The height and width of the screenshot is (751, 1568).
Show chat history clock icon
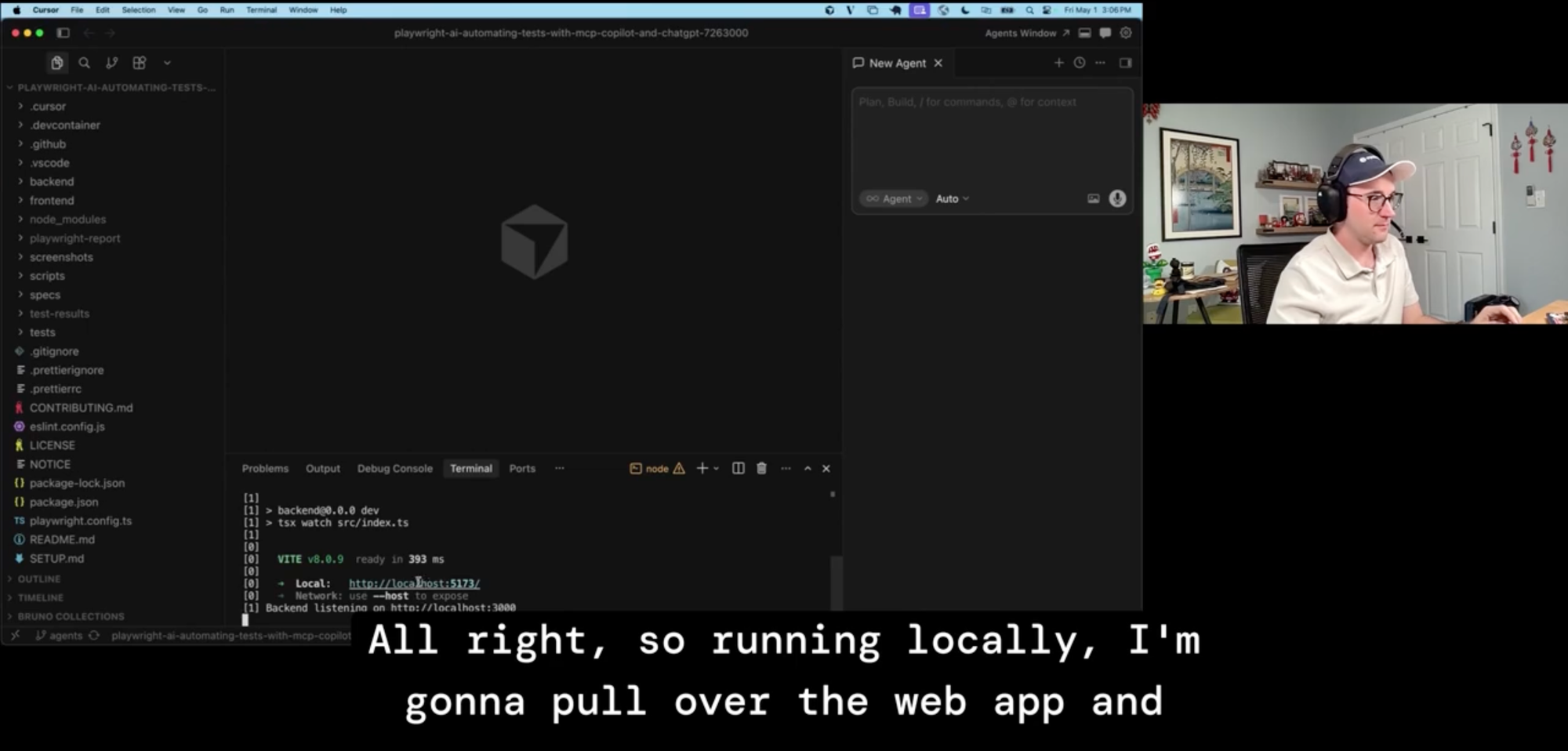coord(1080,63)
